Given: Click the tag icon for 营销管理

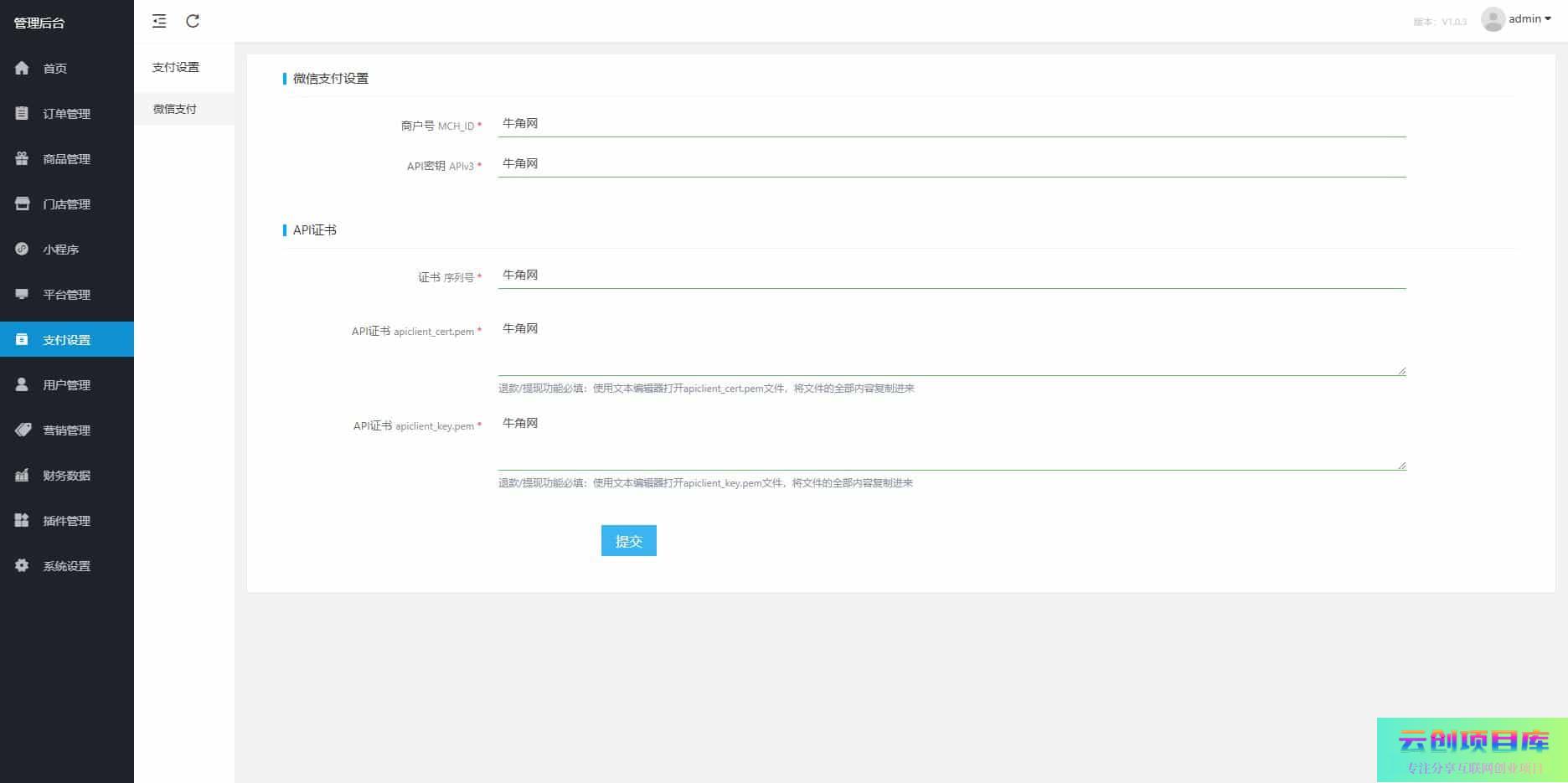Looking at the screenshot, I should tap(23, 430).
